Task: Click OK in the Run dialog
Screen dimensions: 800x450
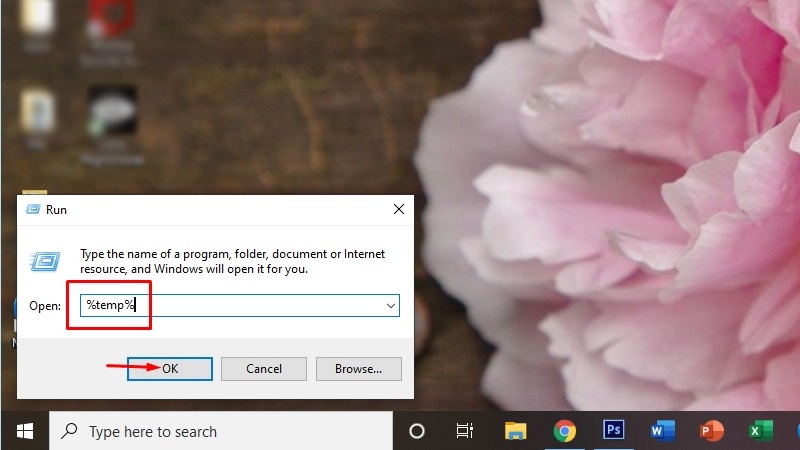Action: click(170, 369)
